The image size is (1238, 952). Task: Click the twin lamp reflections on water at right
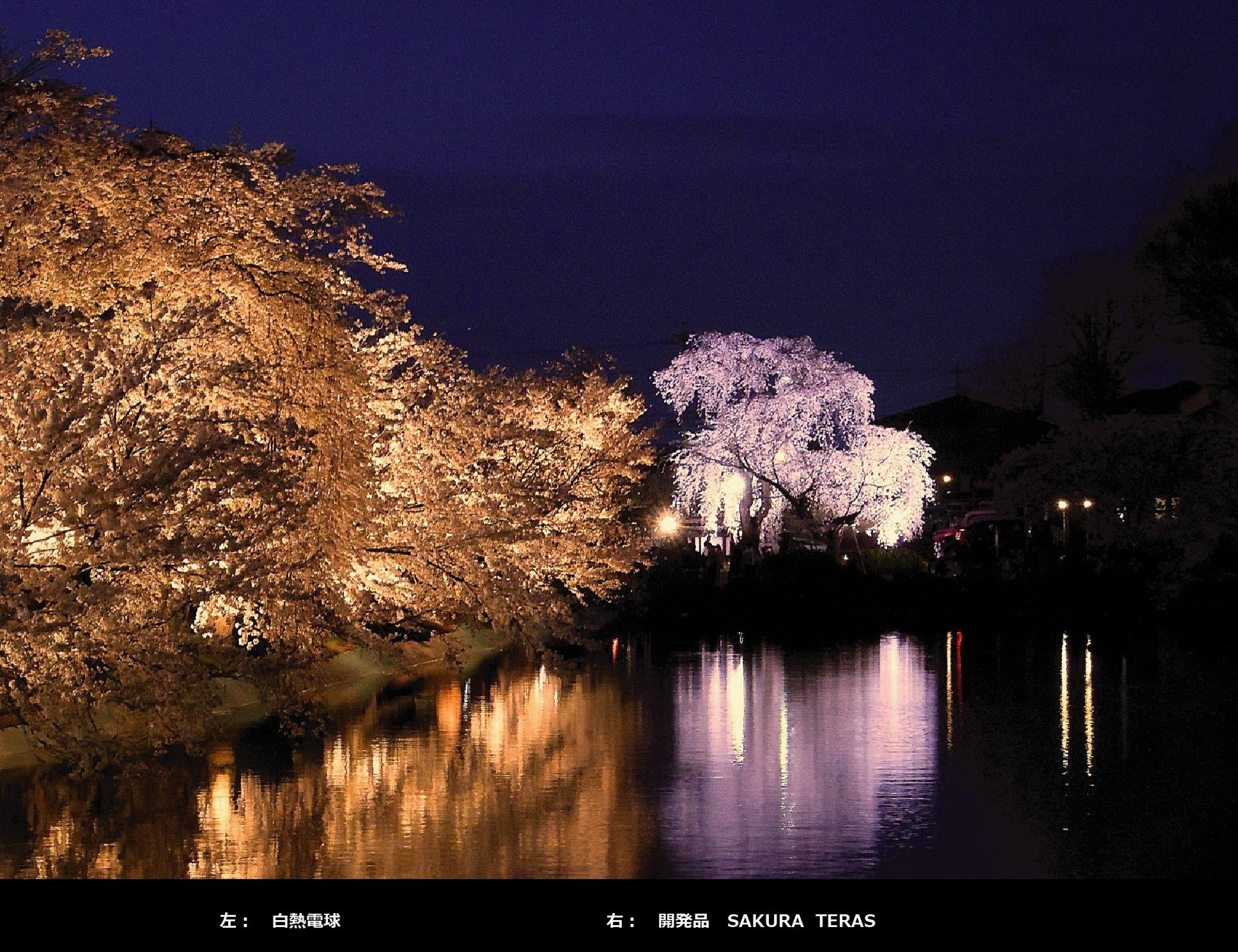point(1076,703)
